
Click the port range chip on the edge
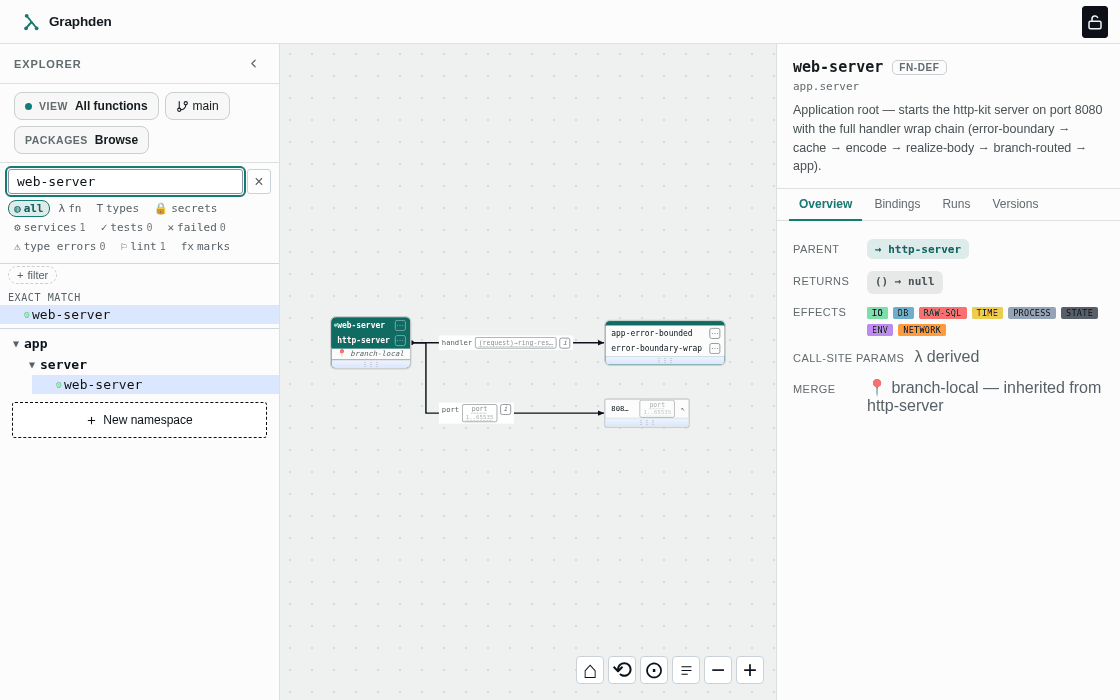(x=479, y=413)
